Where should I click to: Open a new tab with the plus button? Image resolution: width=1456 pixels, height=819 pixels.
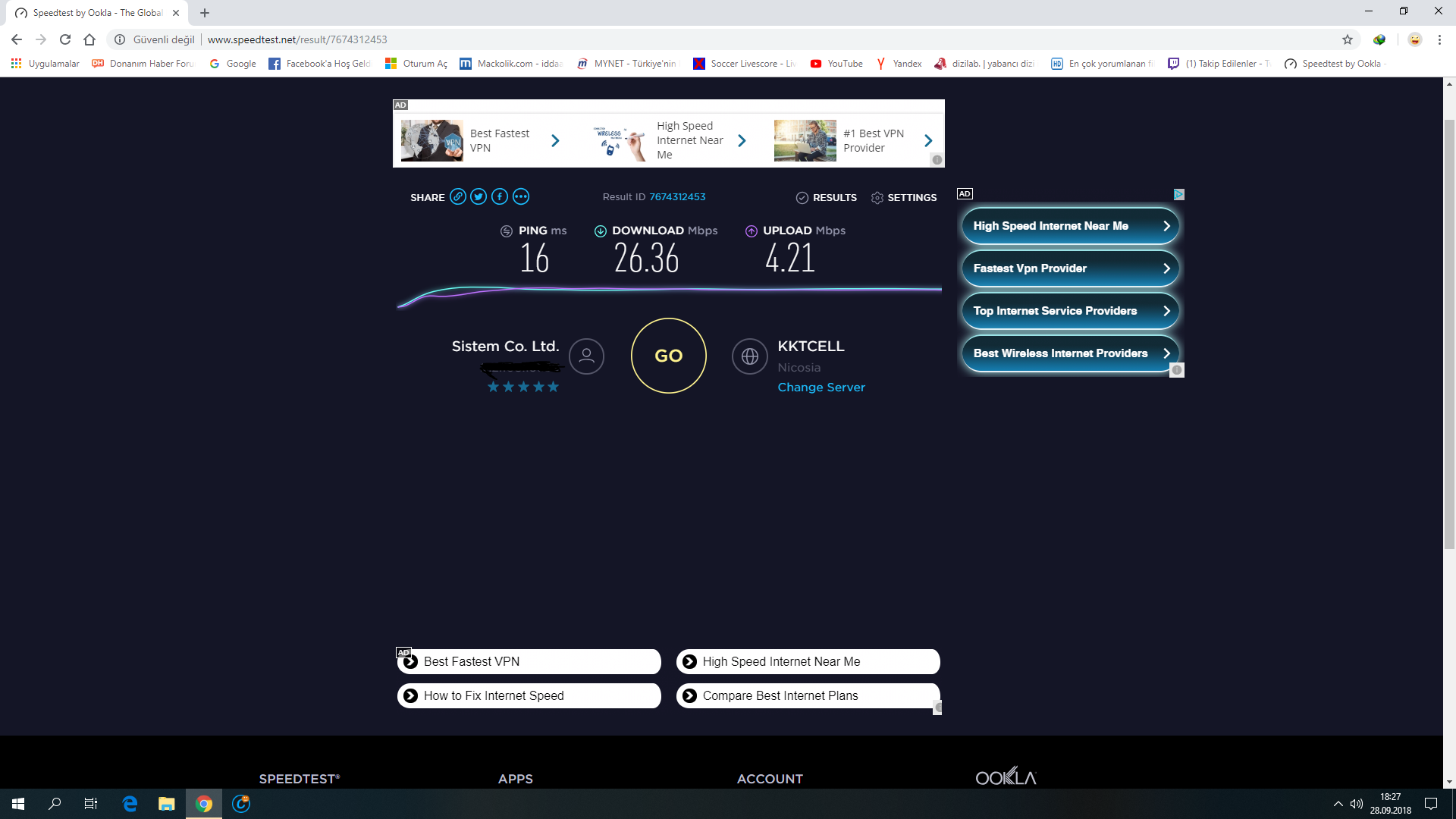tap(205, 13)
